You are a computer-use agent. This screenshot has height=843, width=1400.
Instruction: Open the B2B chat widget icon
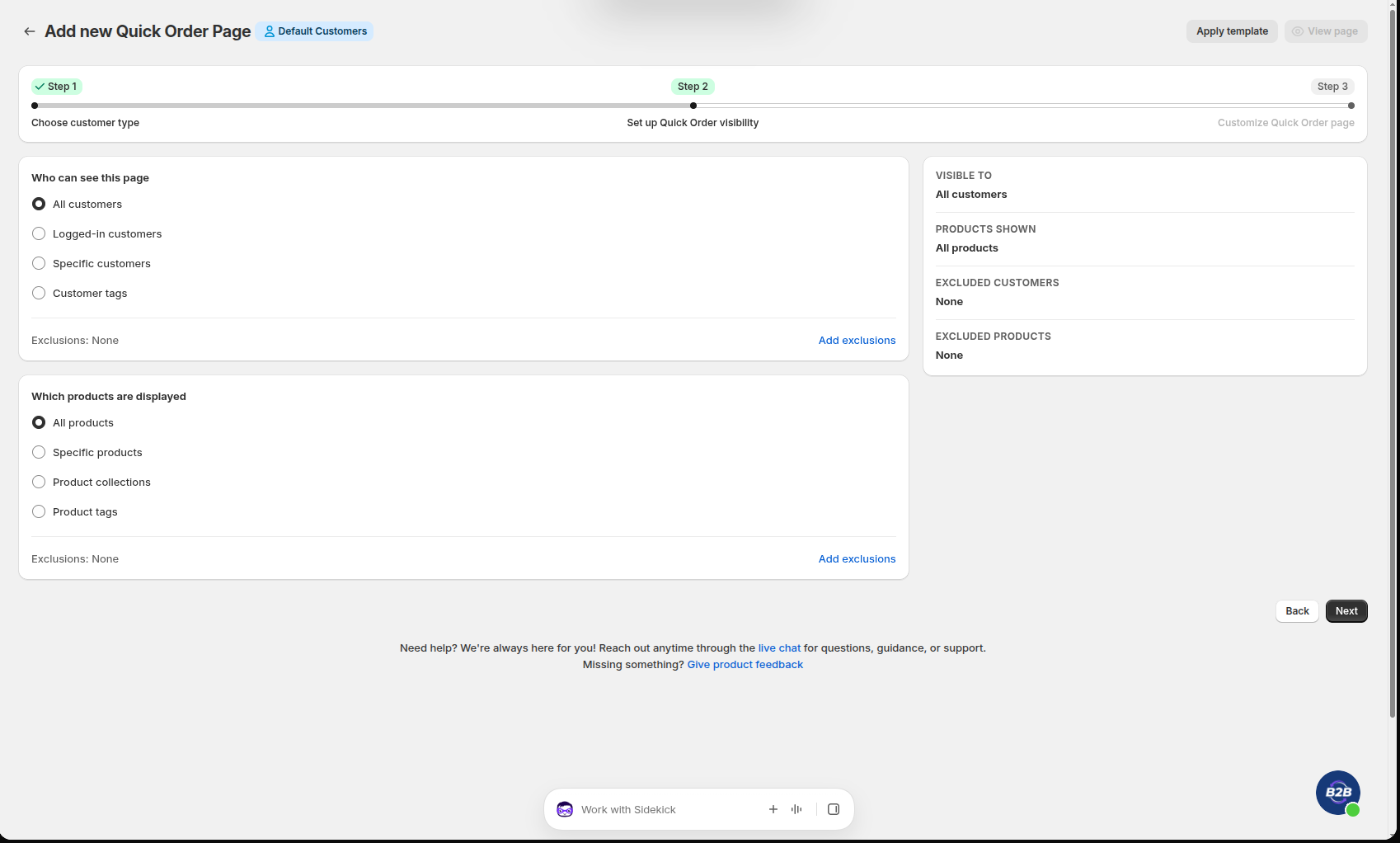1337,793
